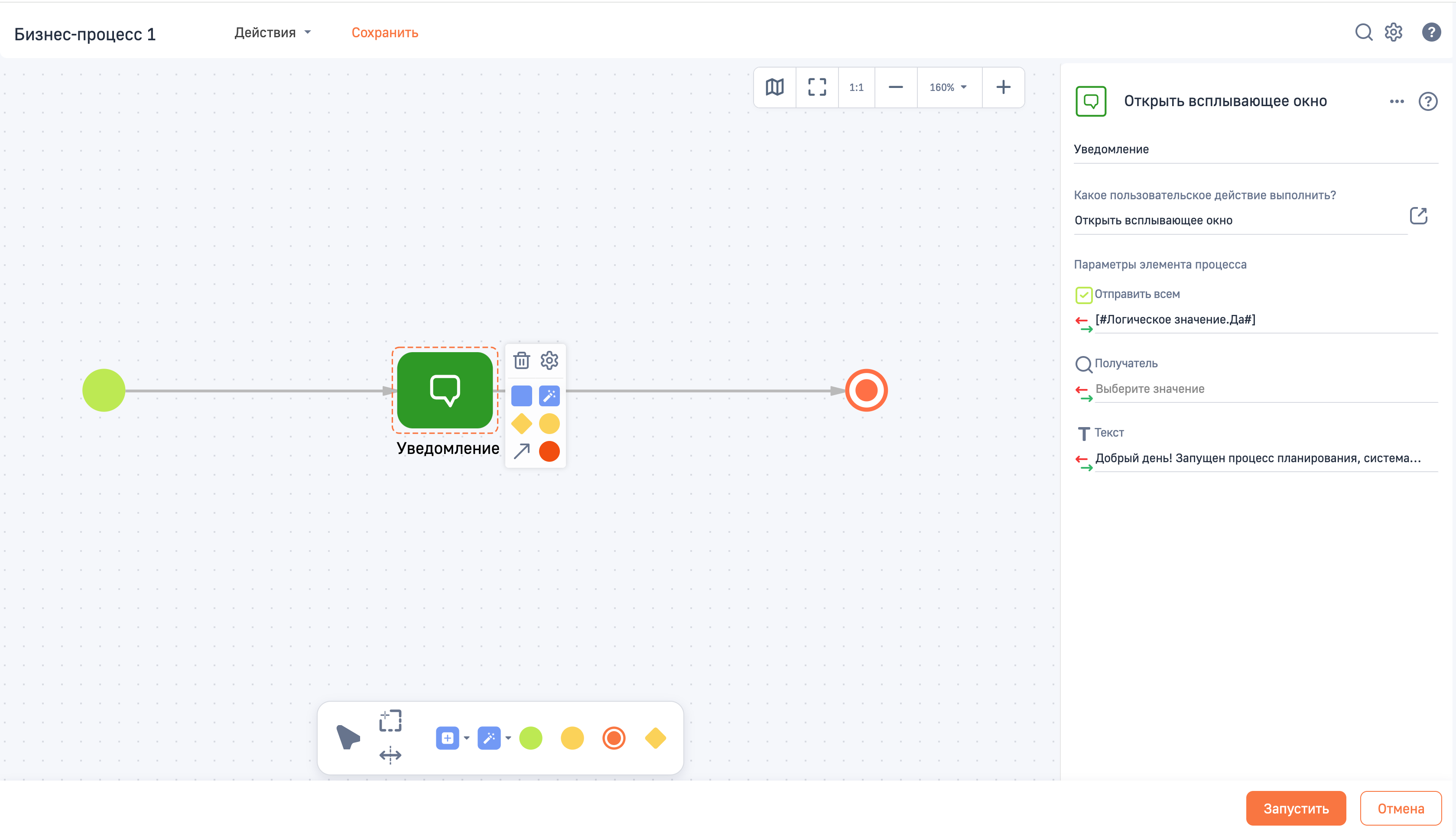The height and width of the screenshot is (836, 1456).
Task: Delete element using the trash icon
Action: (x=521, y=360)
